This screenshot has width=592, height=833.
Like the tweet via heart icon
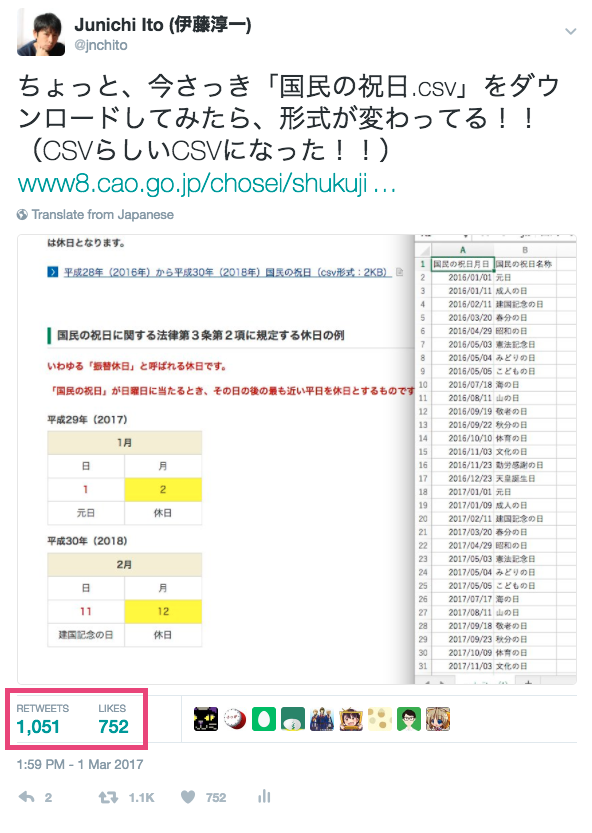[188, 797]
